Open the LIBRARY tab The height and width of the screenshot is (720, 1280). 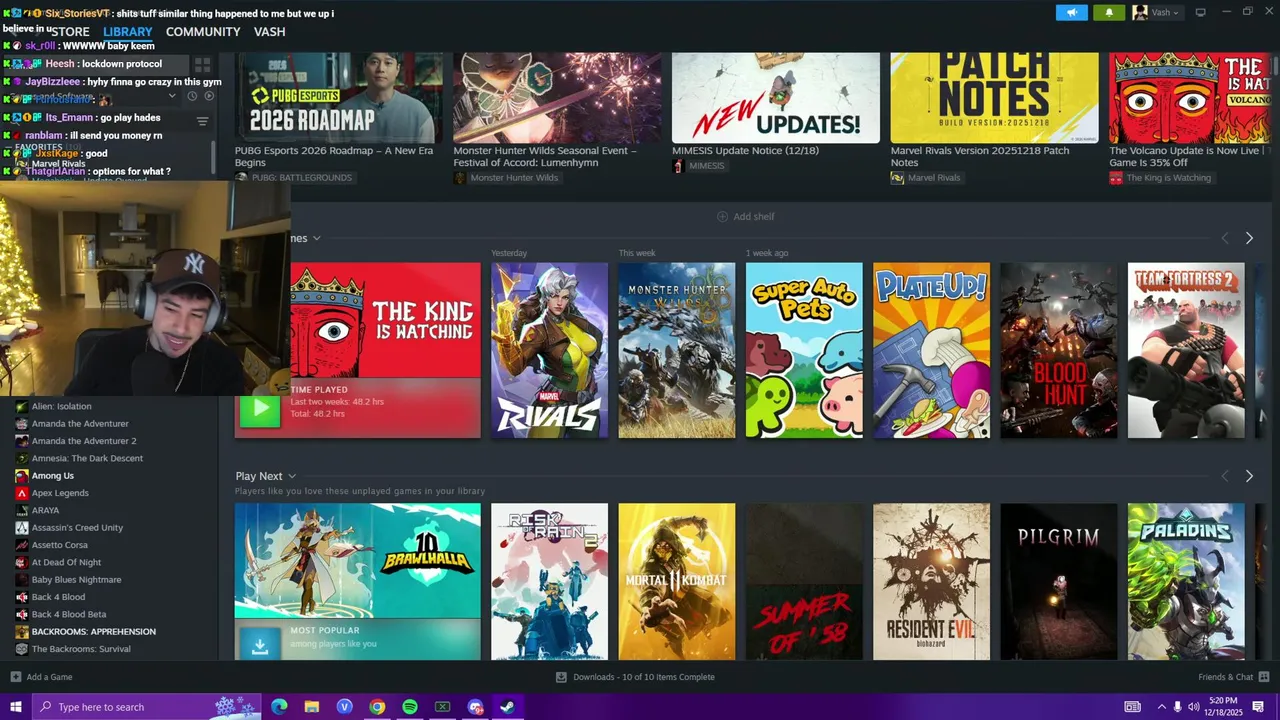click(127, 32)
